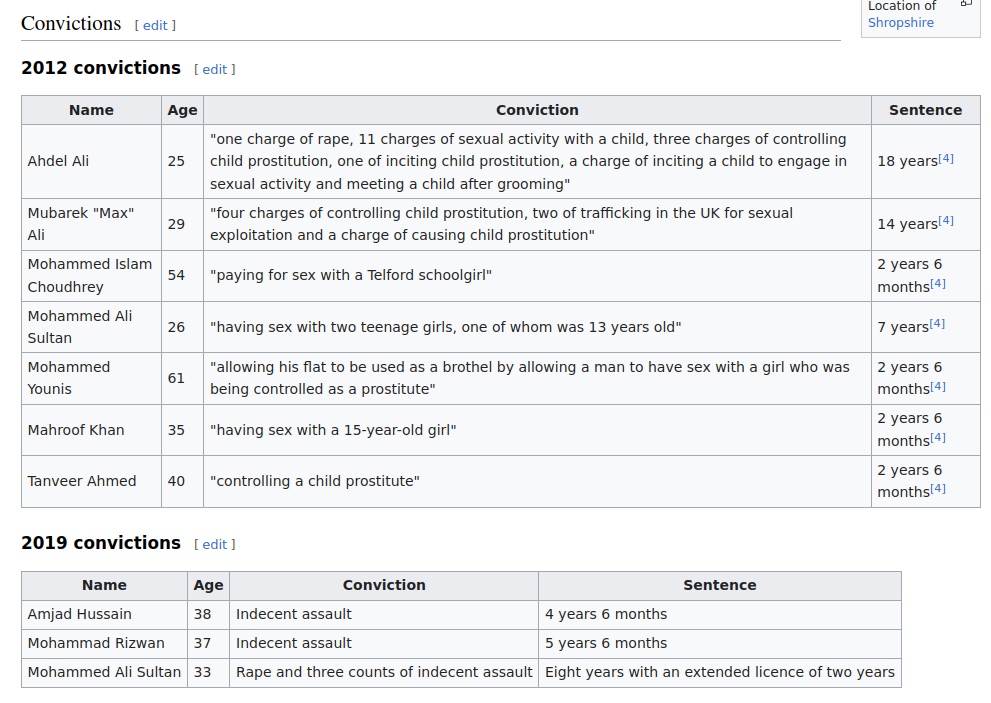Image resolution: width=991 pixels, height=703 pixels.
Task: Click age 33 in the 2019 table
Action: pos(202,673)
